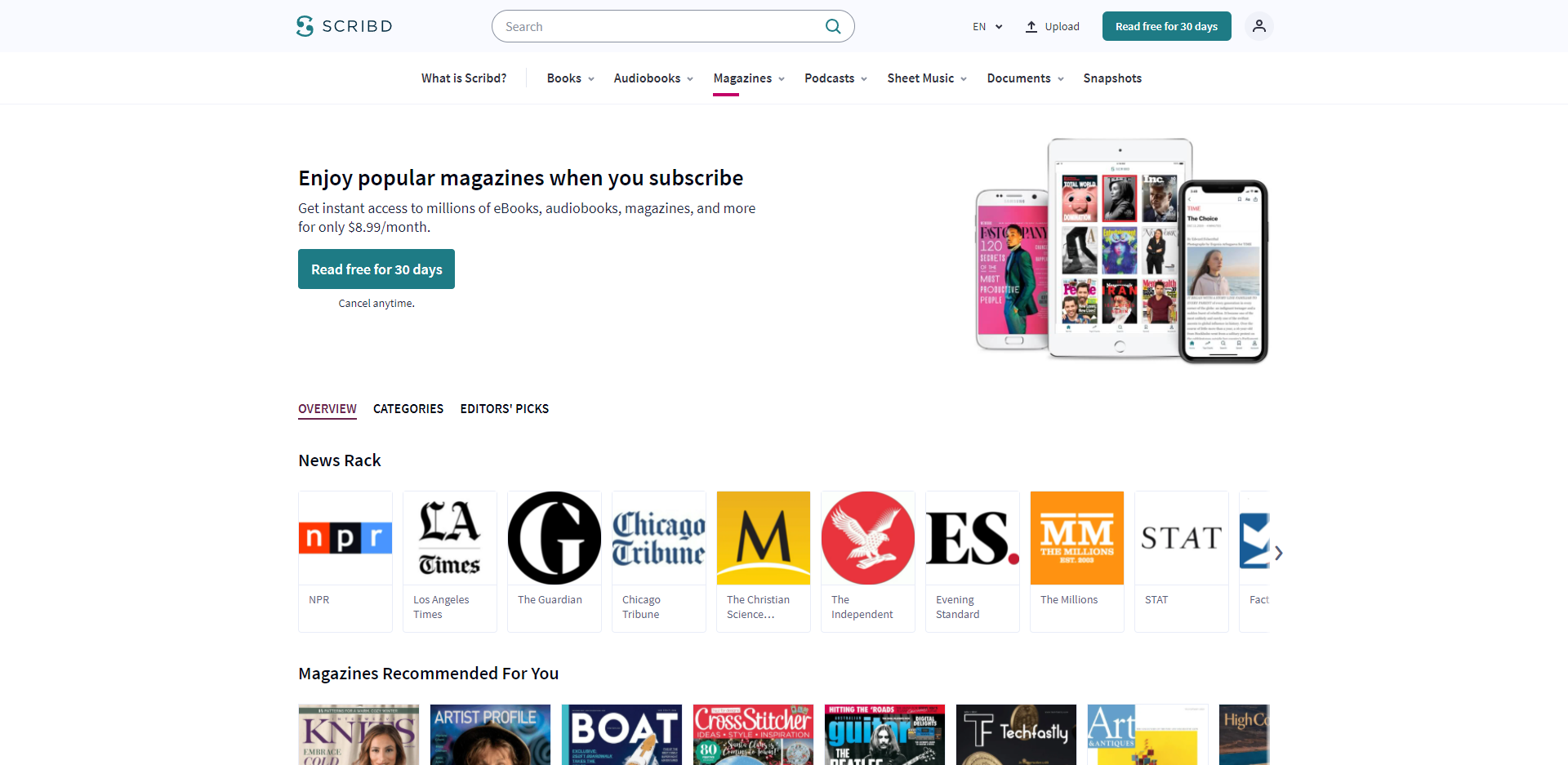The height and width of the screenshot is (765, 1568).
Task: Select the OVERVIEW tab
Action: (327, 409)
